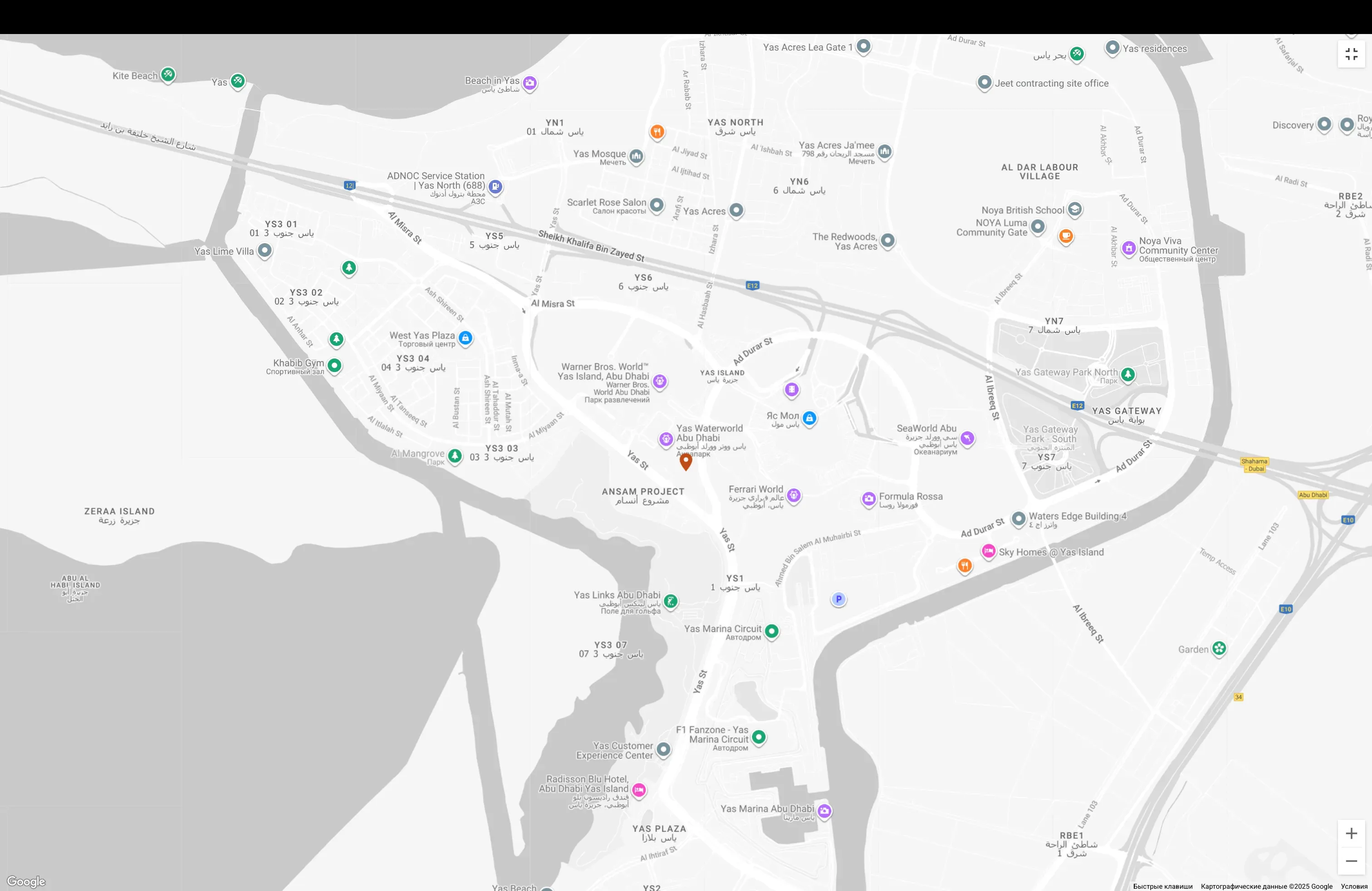Select the Noya British School marker

click(x=1074, y=209)
